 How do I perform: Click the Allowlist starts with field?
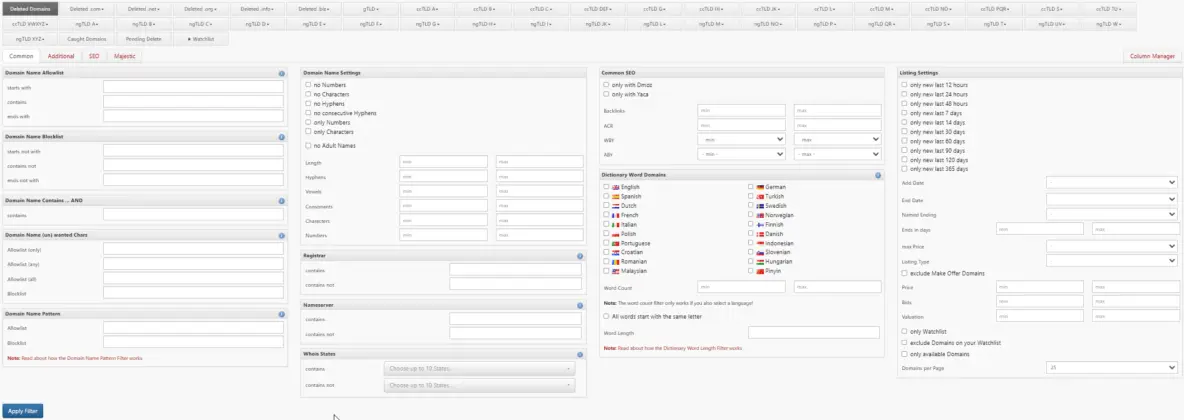tap(193, 87)
